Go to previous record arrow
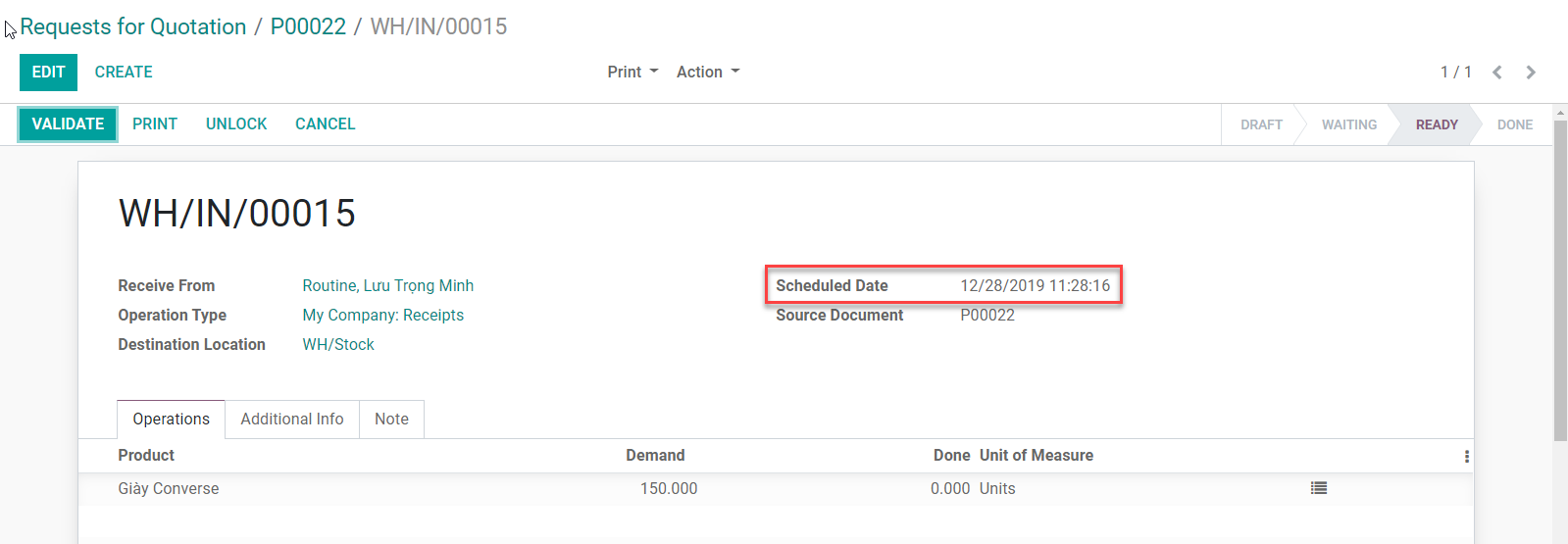 pos(1496,73)
